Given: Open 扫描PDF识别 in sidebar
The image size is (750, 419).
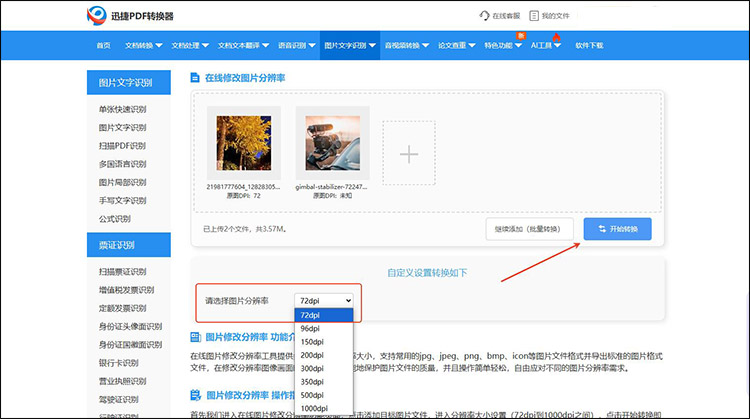Looking at the screenshot, I should [x=122, y=145].
